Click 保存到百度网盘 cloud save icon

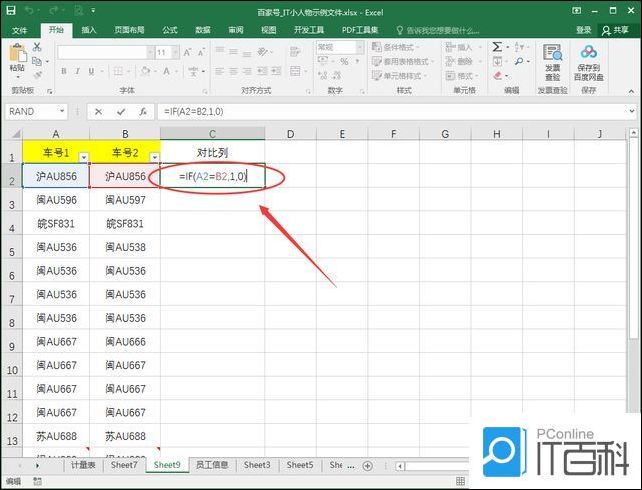pyautogui.click(x=588, y=62)
